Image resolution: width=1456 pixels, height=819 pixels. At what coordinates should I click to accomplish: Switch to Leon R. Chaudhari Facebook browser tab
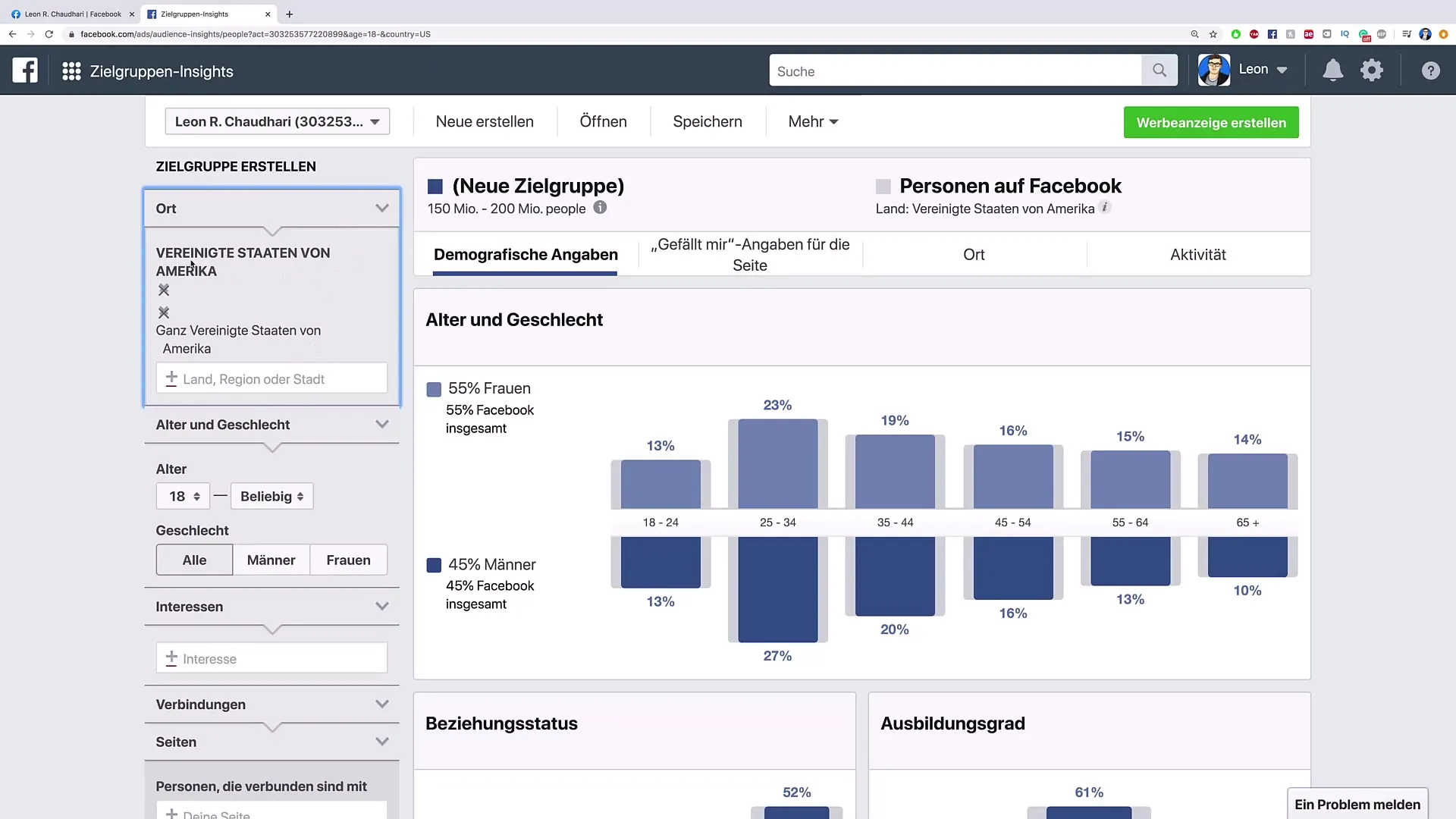pos(73,14)
